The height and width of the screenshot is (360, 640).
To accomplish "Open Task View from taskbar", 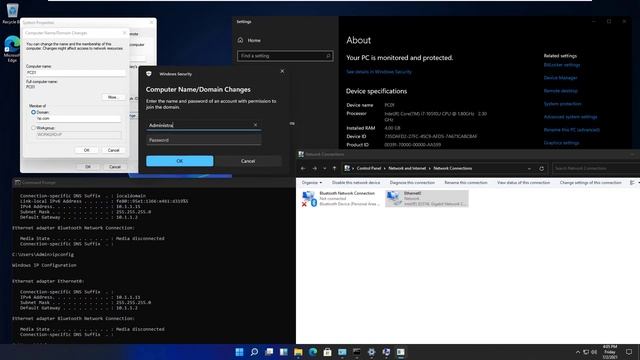I will [x=269, y=352].
